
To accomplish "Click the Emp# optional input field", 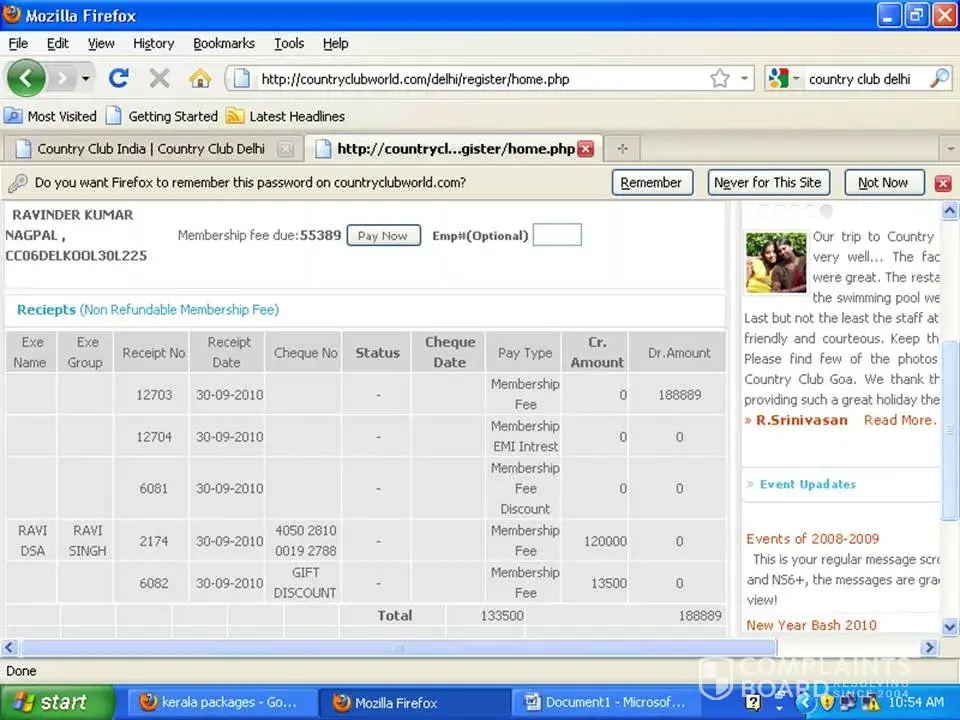I will pos(557,235).
